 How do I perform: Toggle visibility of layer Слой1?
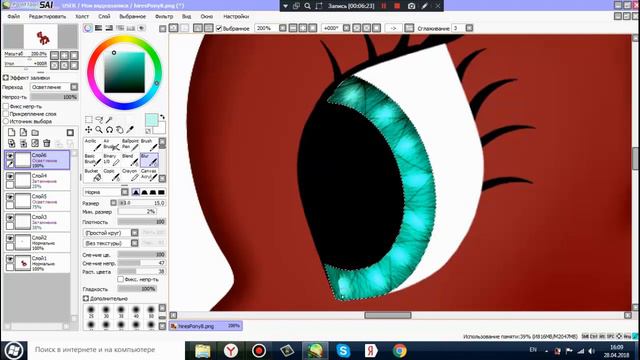click(x=10, y=259)
